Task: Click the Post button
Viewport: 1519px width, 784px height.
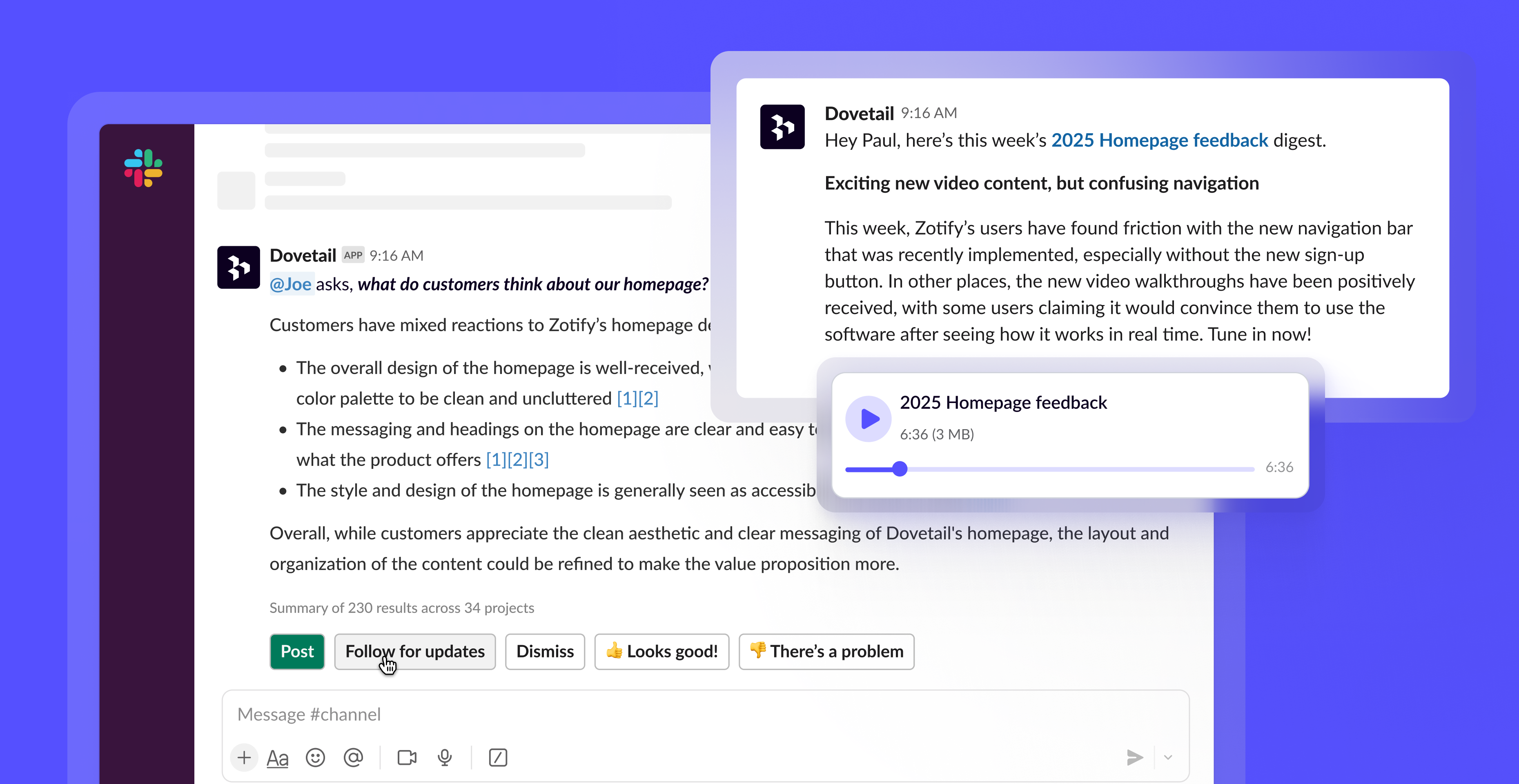Action: pyautogui.click(x=296, y=651)
